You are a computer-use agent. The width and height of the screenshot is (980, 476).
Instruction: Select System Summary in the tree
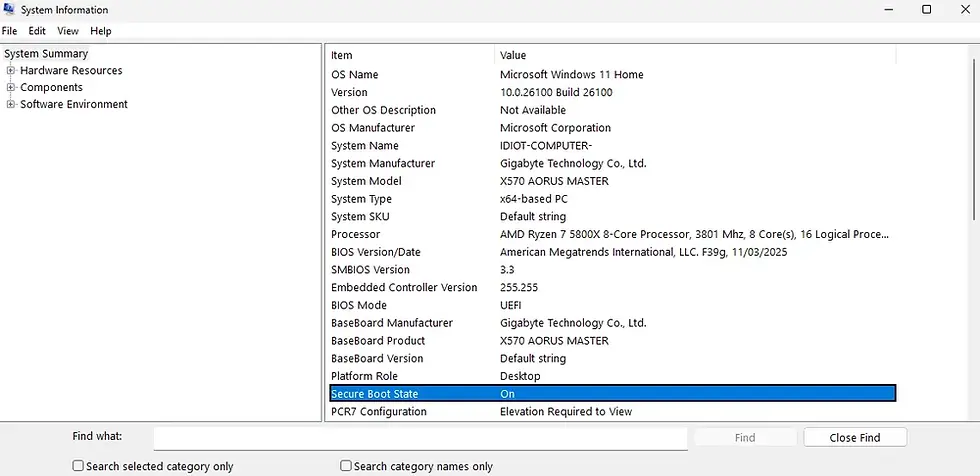(x=46, y=54)
